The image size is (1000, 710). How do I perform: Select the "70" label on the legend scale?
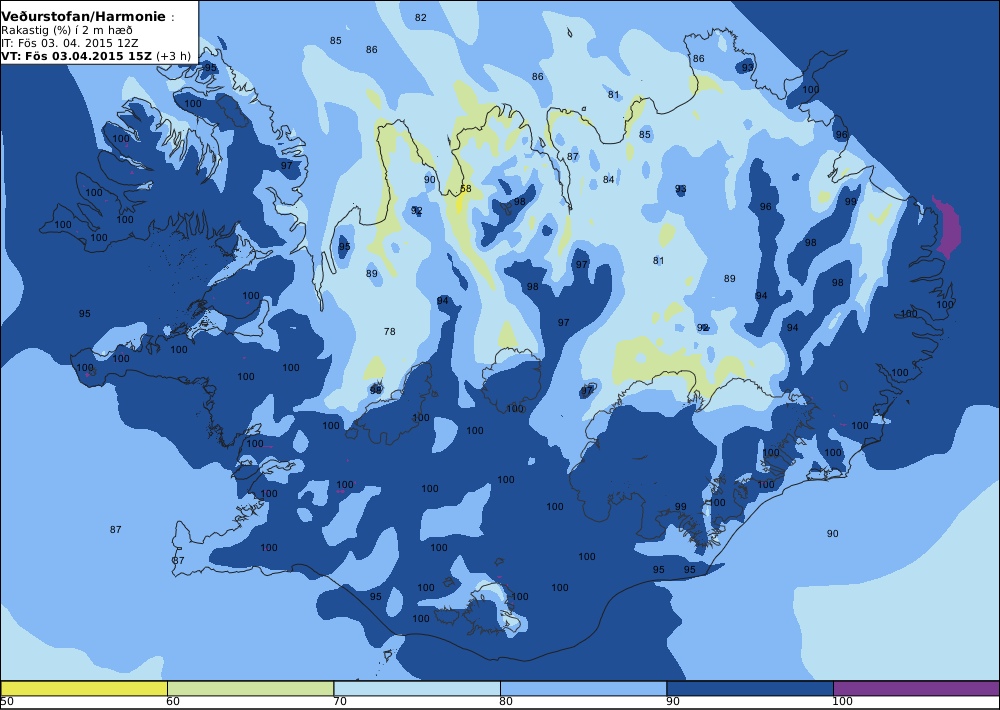pos(340,702)
